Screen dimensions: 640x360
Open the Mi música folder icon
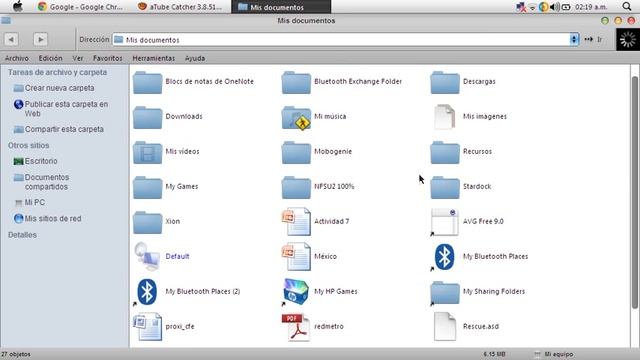tap(296, 117)
